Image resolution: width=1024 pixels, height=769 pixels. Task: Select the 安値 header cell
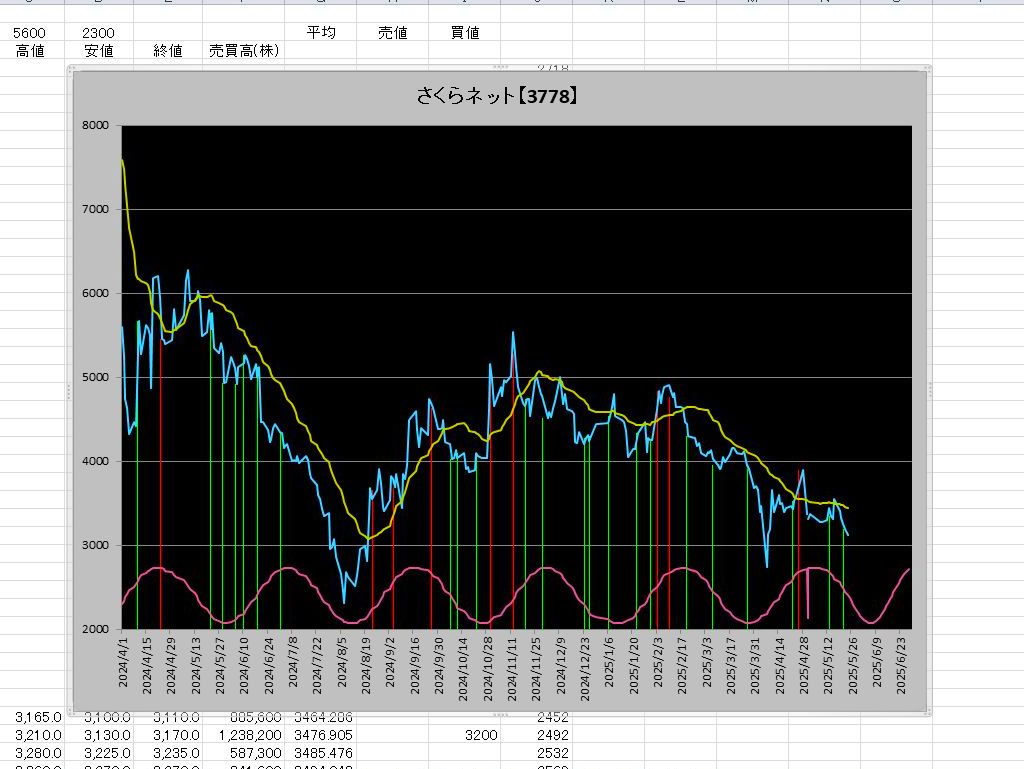(99, 51)
